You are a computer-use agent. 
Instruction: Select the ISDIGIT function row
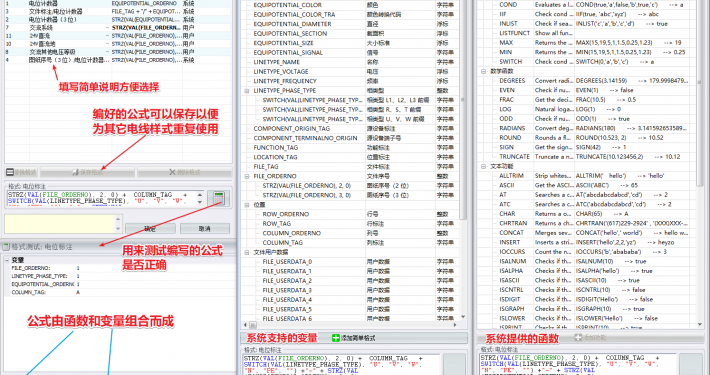click(x=587, y=299)
